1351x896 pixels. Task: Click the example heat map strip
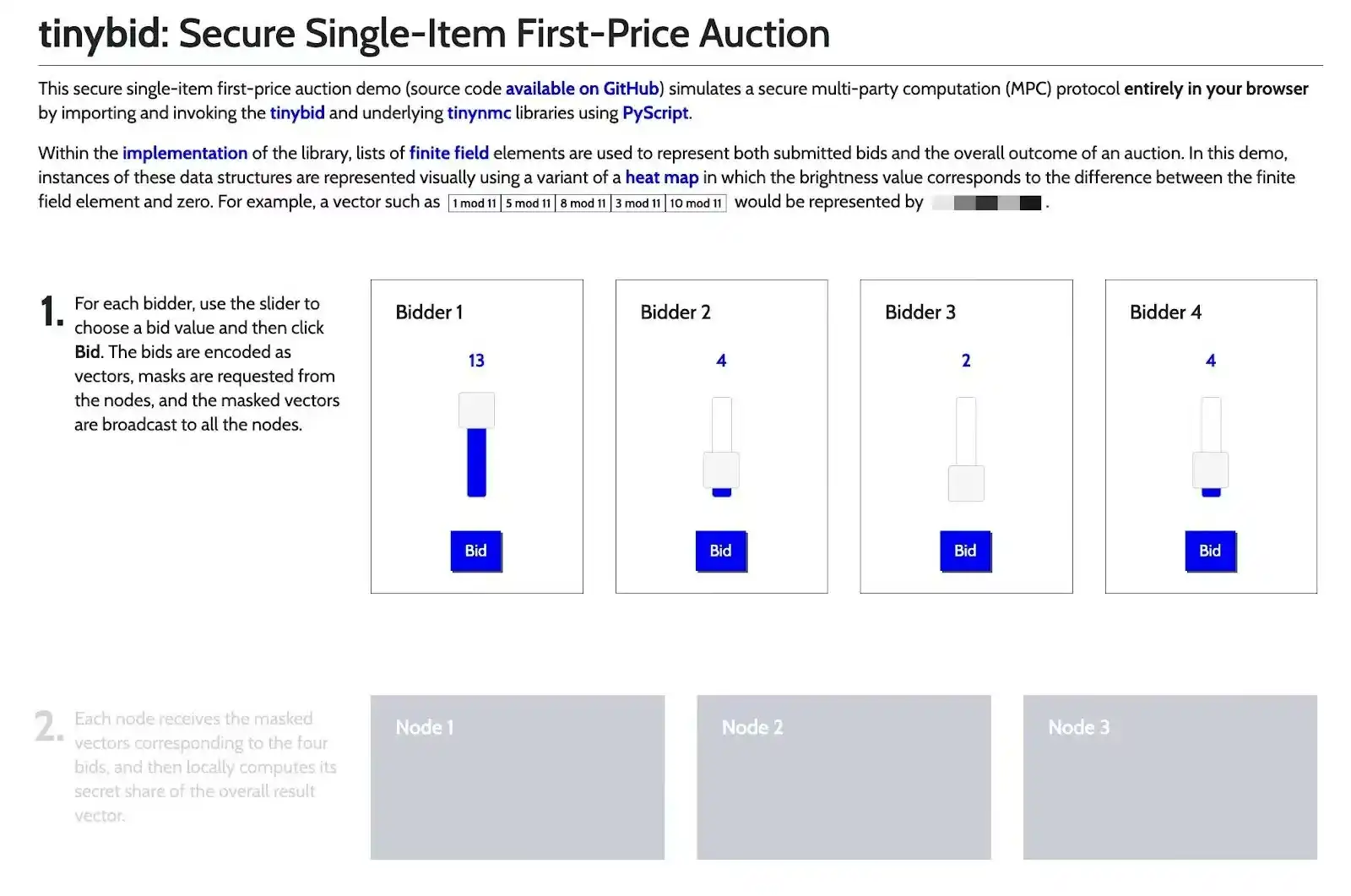click(x=986, y=203)
